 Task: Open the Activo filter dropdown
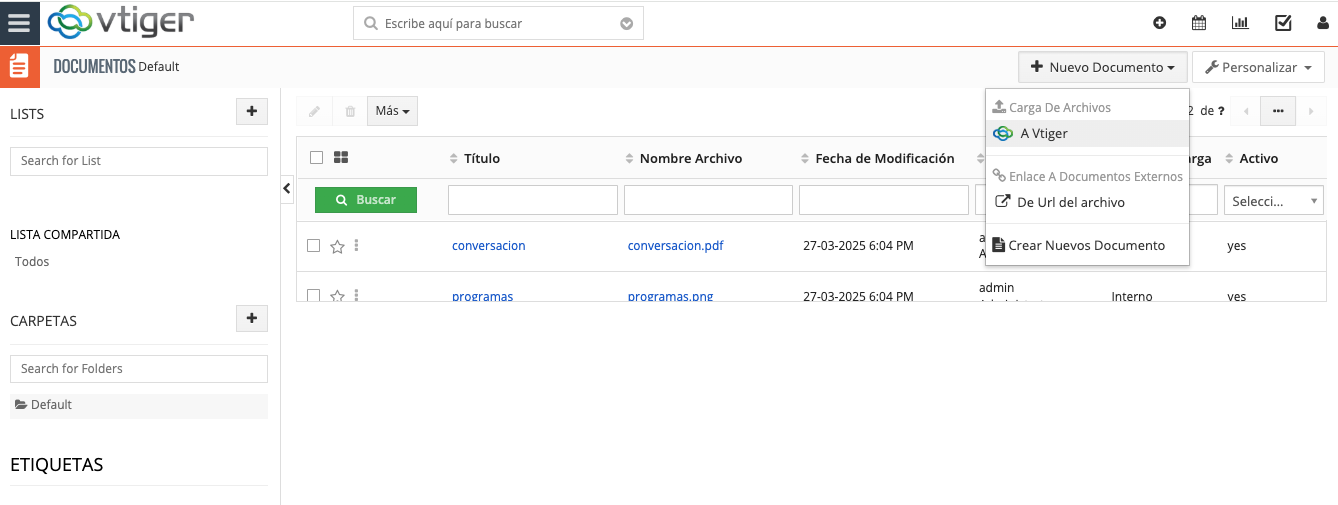click(x=1273, y=201)
